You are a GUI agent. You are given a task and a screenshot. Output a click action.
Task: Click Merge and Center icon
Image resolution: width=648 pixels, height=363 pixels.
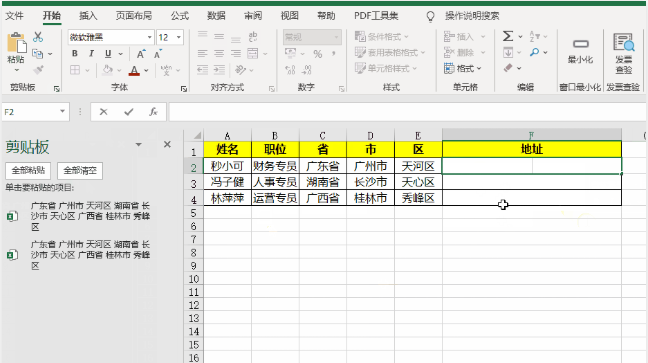click(x=253, y=53)
